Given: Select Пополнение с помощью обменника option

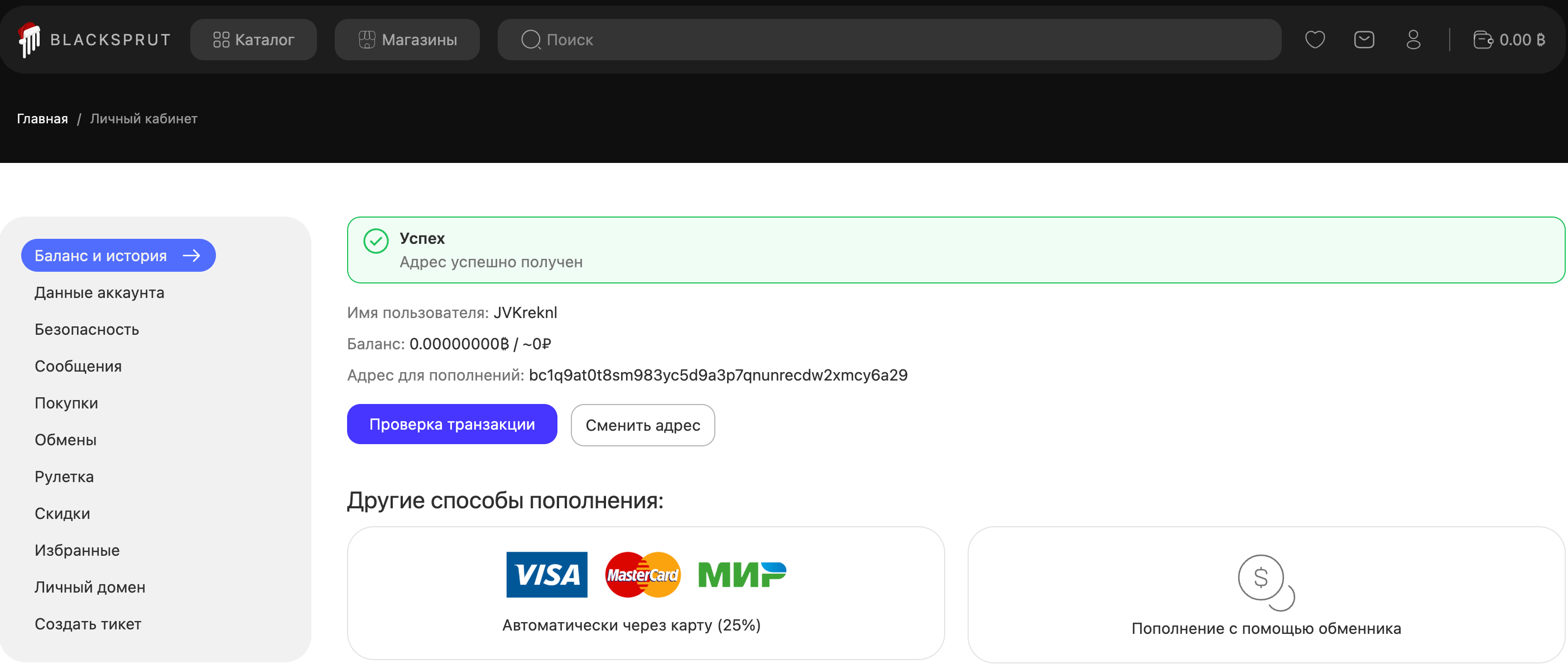Looking at the screenshot, I should 1267,595.
